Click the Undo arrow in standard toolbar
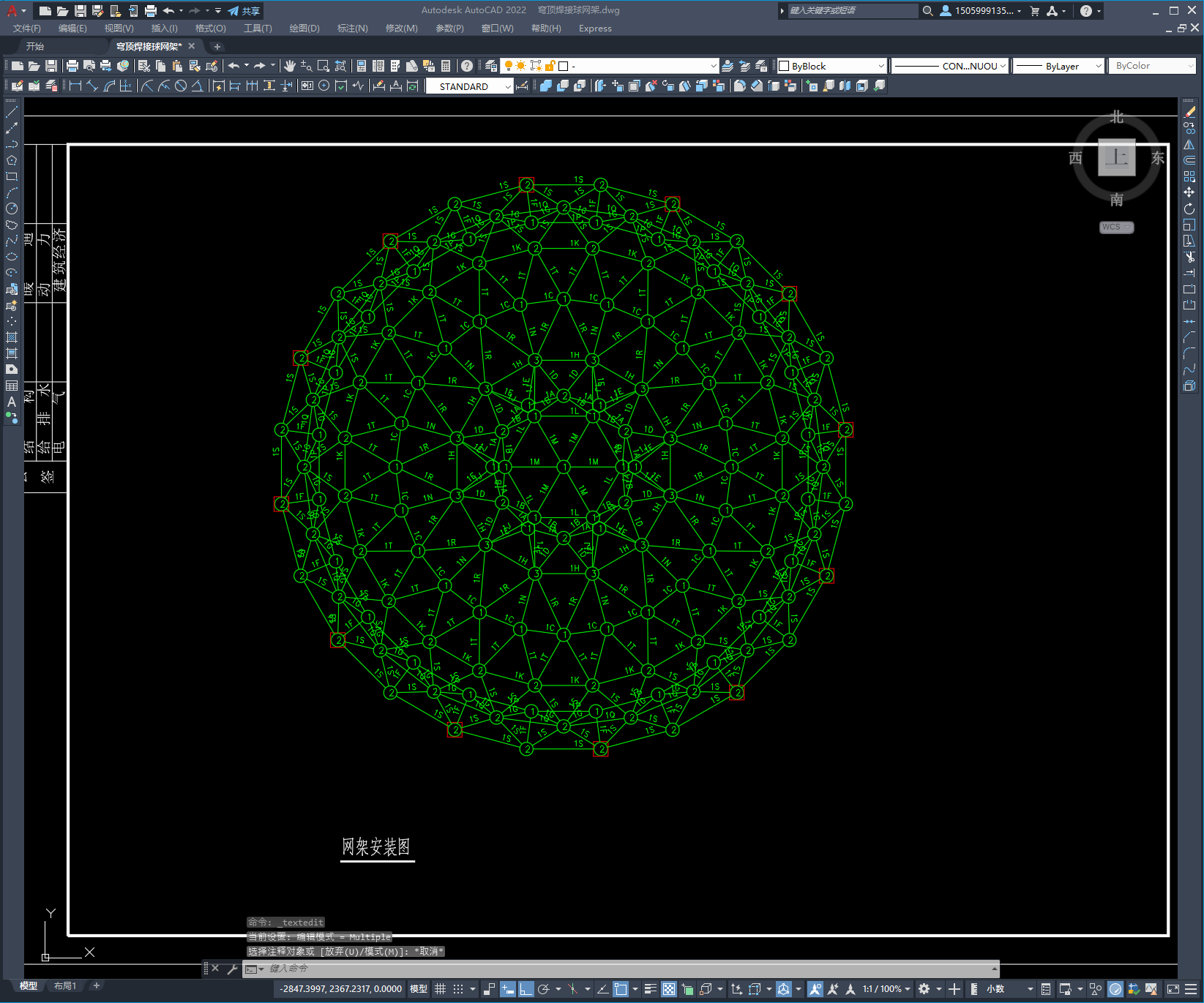 (233, 66)
